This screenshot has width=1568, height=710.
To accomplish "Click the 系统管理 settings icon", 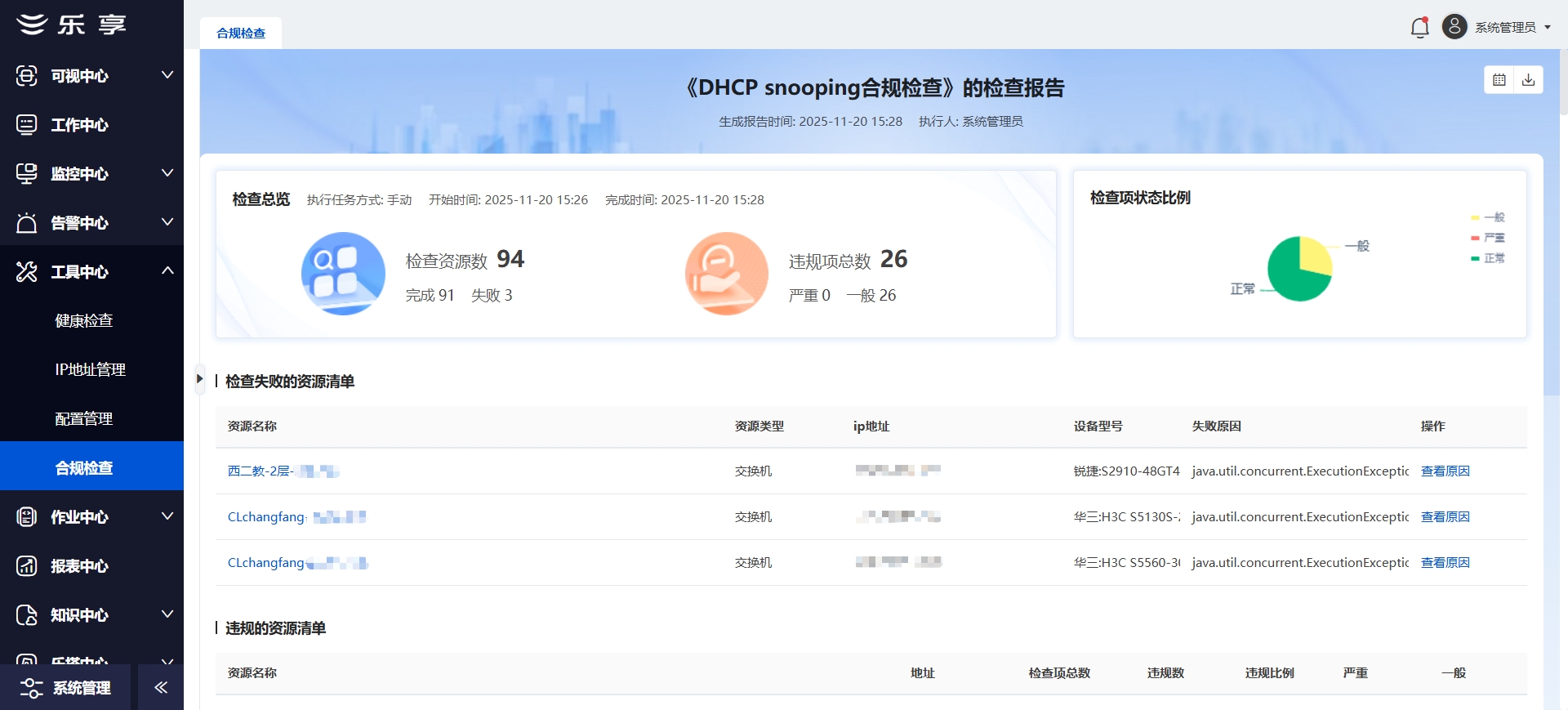I will pos(31,688).
